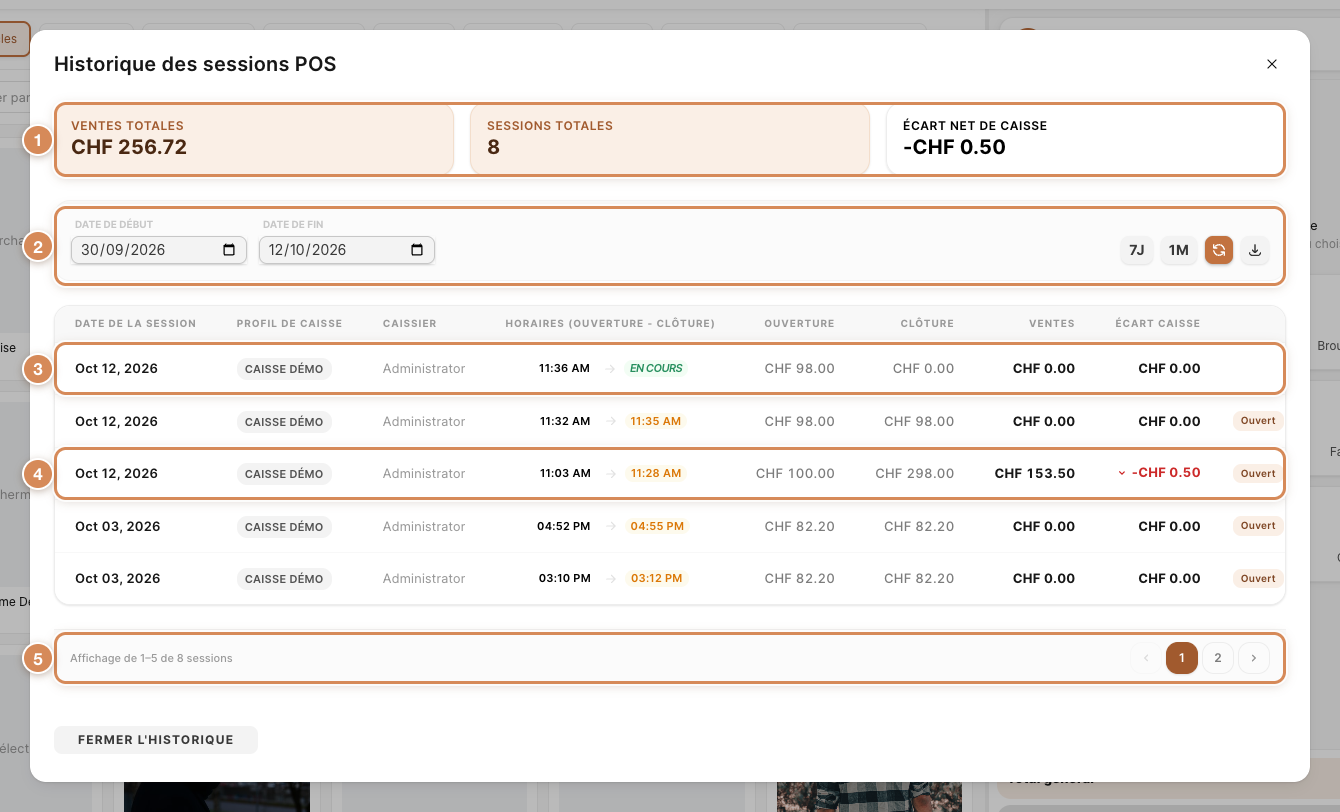Click the CHF 298.00 closing amount

pos(915,473)
